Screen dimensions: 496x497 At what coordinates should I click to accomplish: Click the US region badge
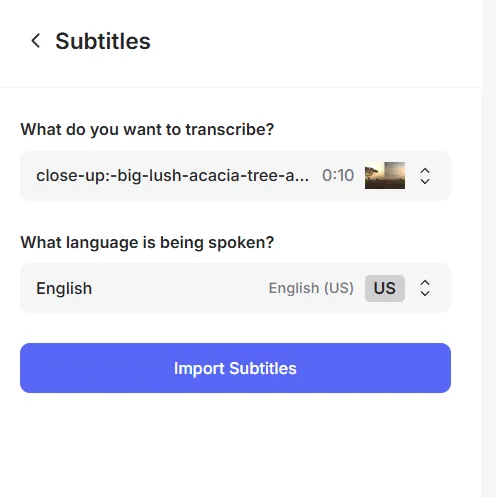point(385,288)
